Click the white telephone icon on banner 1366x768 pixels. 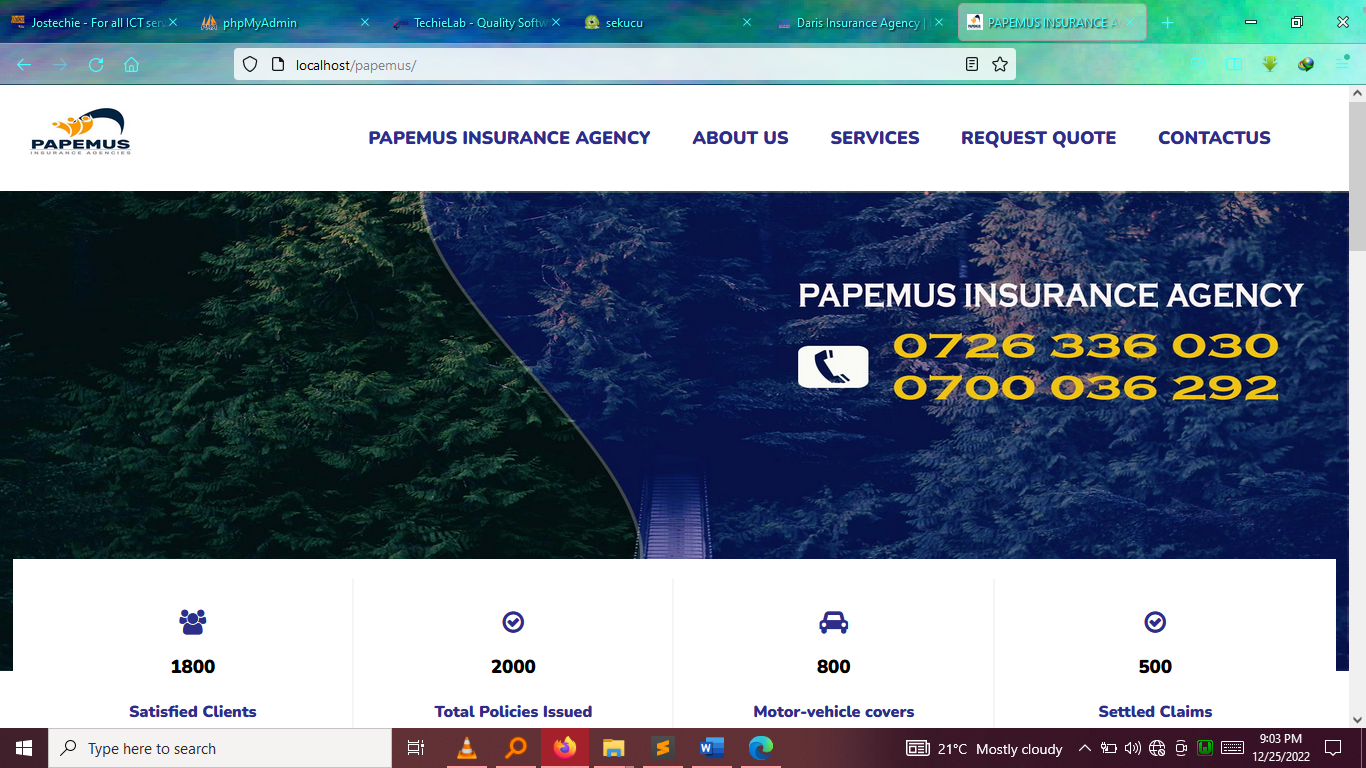832,367
